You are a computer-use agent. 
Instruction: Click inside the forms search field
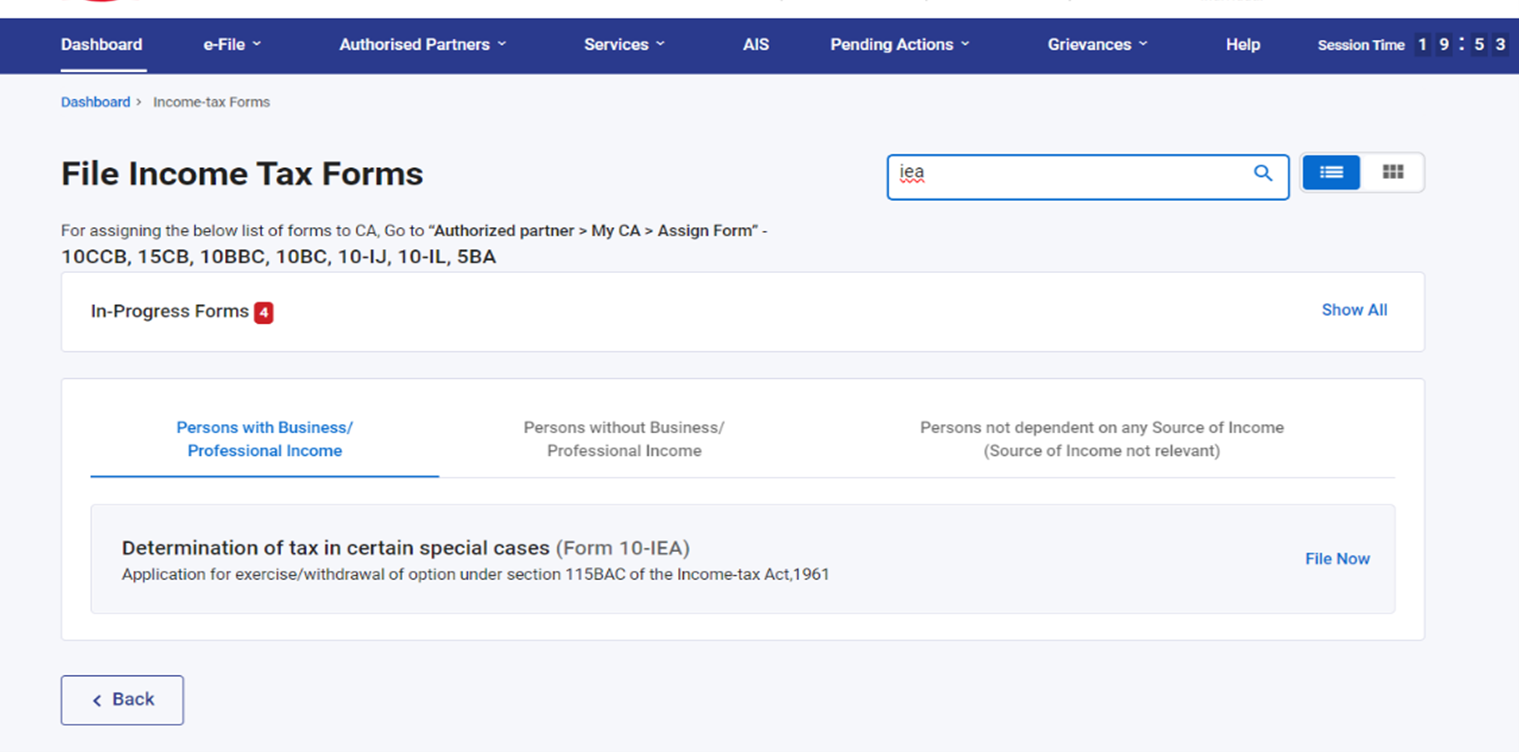click(1060, 173)
